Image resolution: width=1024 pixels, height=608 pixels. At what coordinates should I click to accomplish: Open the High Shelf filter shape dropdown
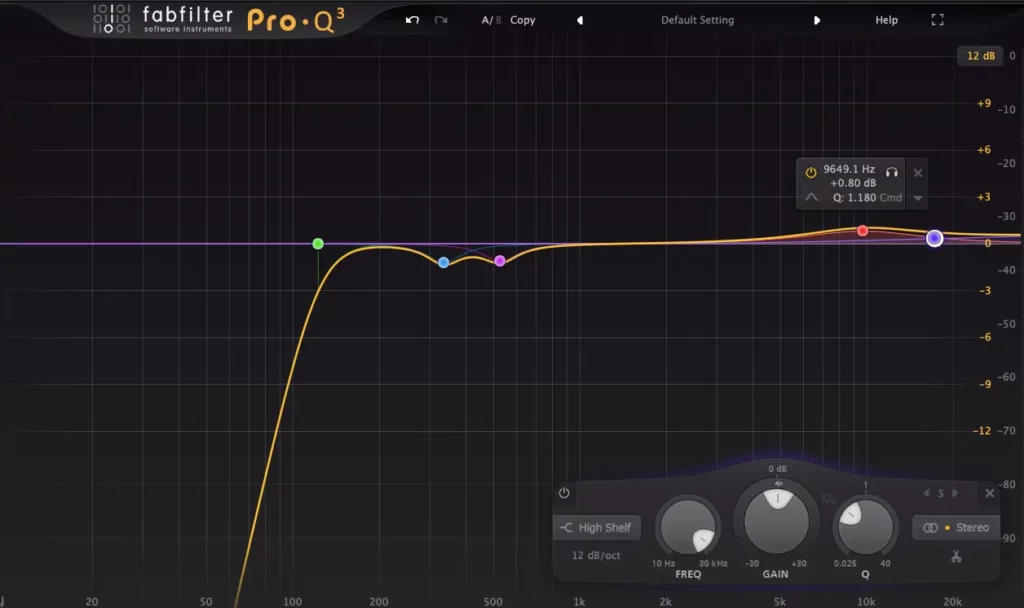point(597,528)
